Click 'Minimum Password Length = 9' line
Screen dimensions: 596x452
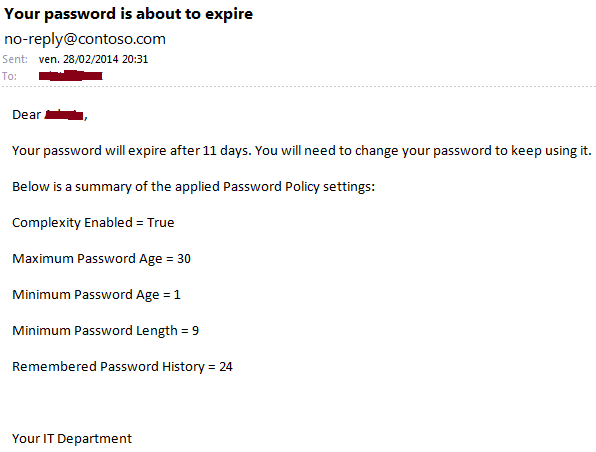click(x=105, y=331)
